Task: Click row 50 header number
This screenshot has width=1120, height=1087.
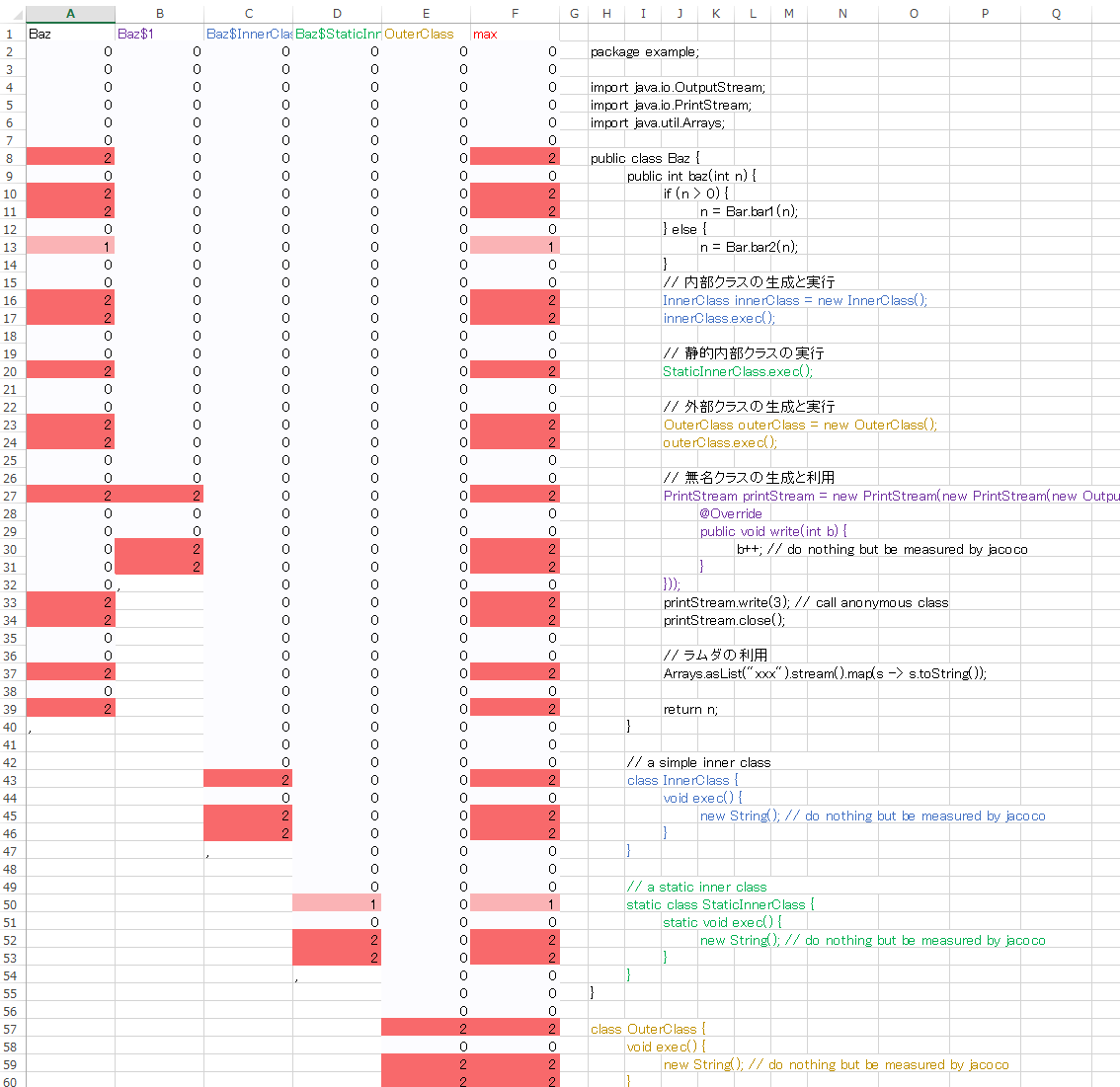Action: click(x=9, y=903)
